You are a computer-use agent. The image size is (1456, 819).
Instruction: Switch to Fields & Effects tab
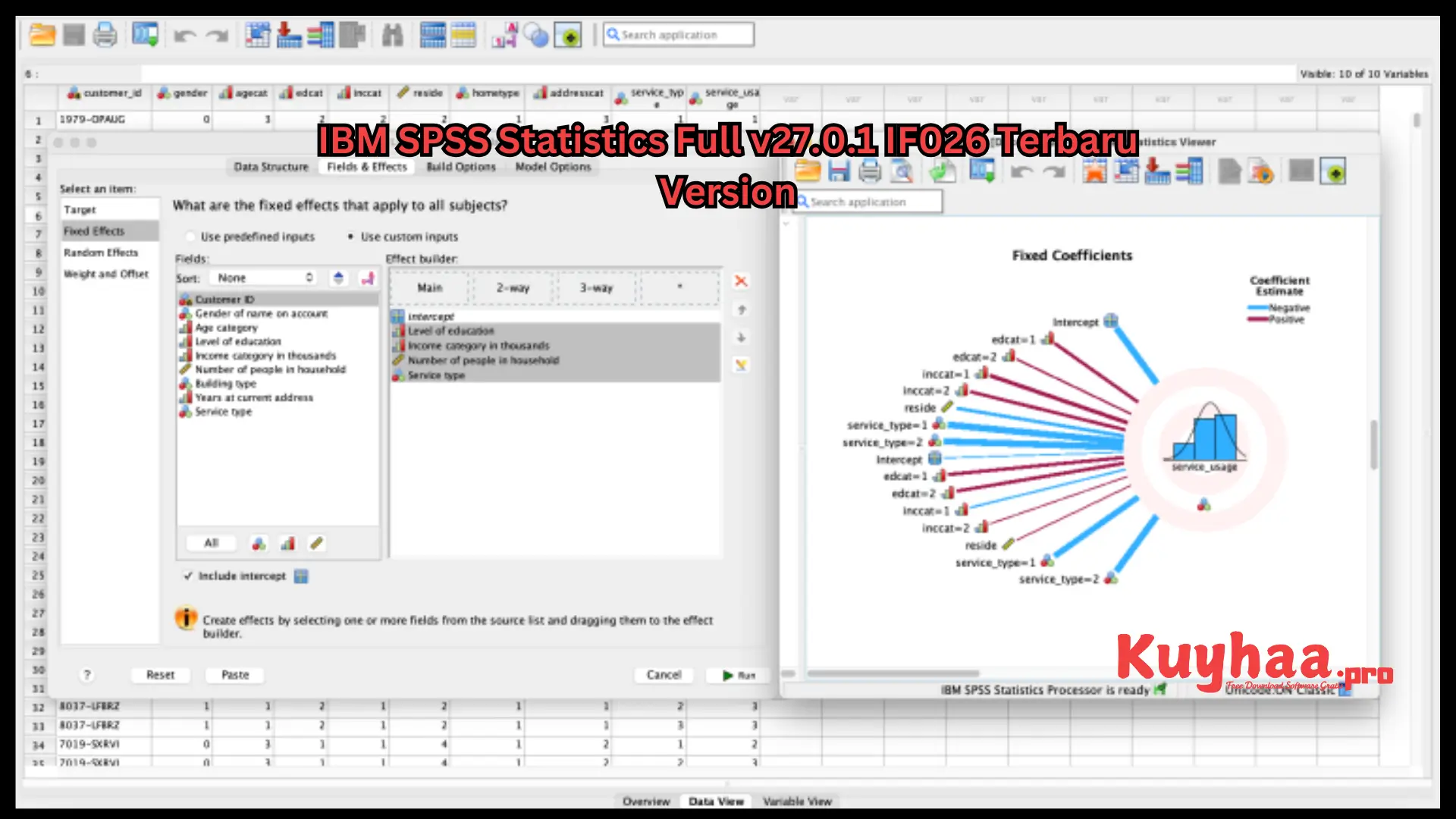coord(367,167)
